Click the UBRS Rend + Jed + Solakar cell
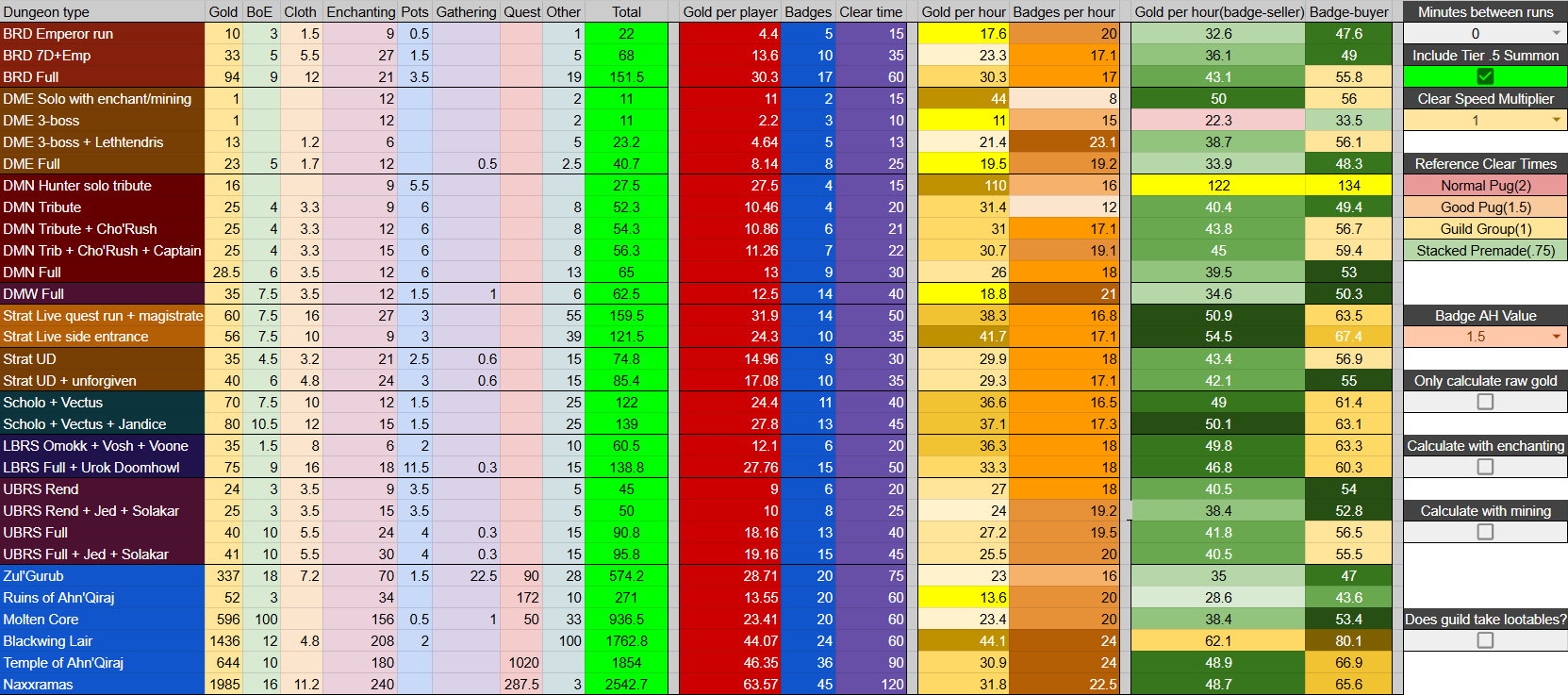Screen dimensions: 1568x695 (x=102, y=511)
